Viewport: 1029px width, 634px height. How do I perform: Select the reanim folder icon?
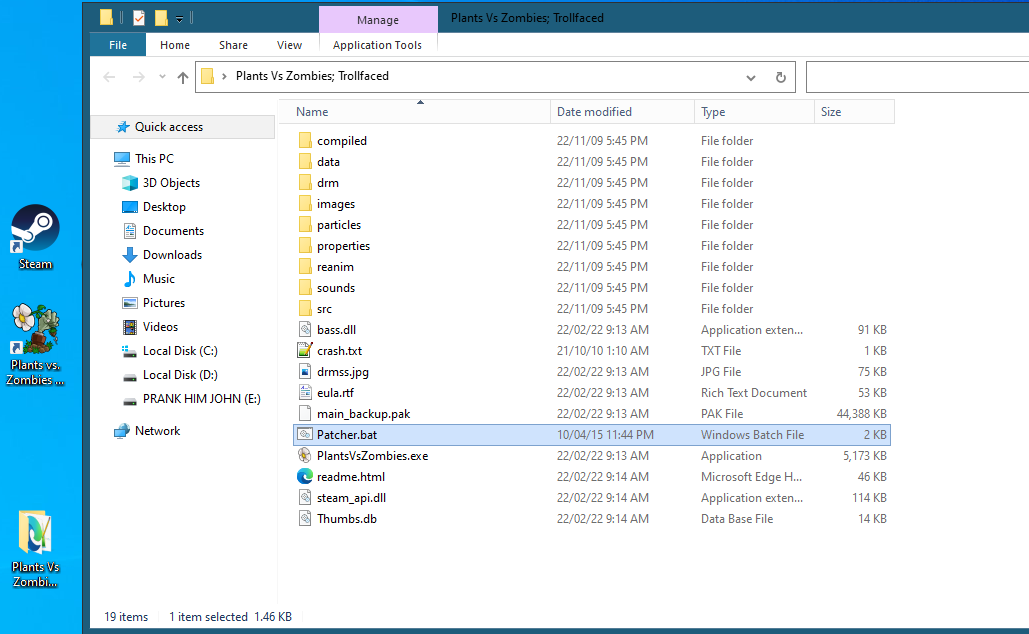tap(304, 266)
